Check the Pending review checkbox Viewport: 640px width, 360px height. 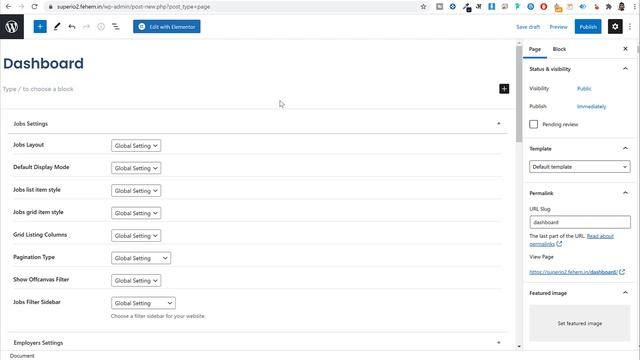(533, 124)
